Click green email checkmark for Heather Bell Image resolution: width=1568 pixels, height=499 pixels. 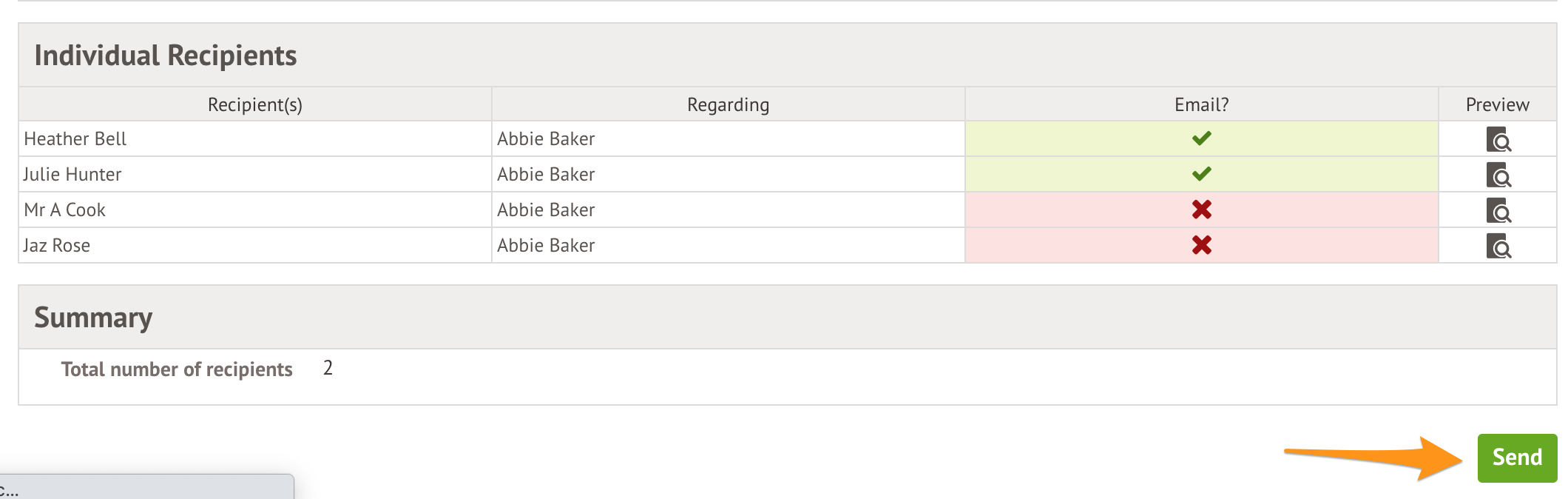click(x=1202, y=138)
